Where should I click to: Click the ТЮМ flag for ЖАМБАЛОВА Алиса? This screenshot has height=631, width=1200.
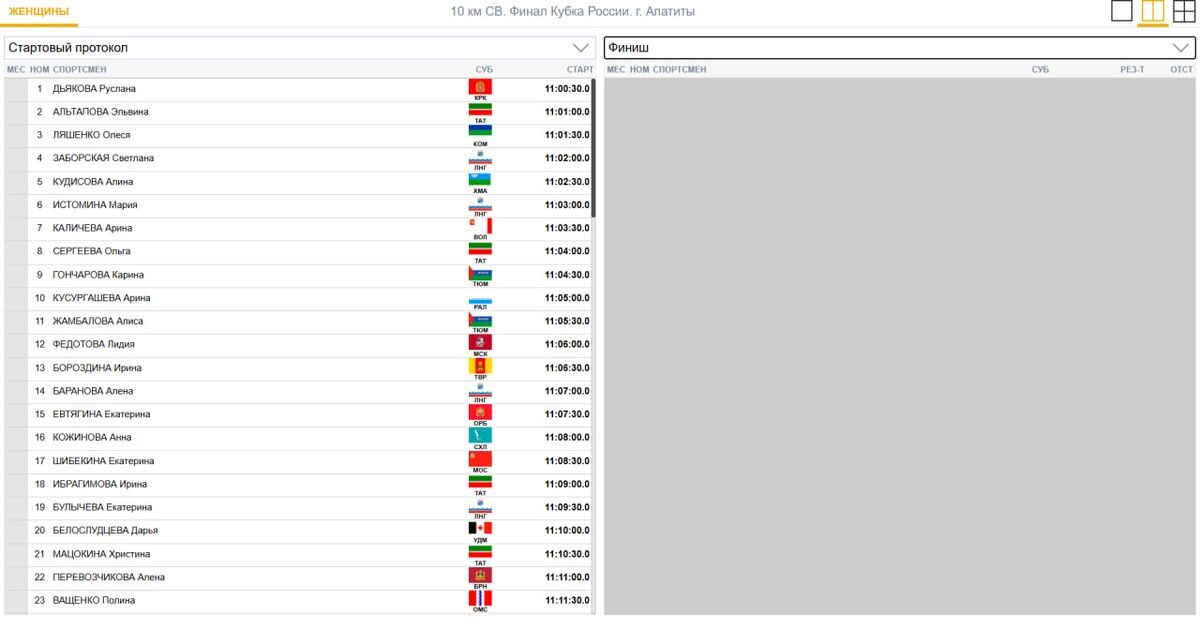tap(480, 319)
